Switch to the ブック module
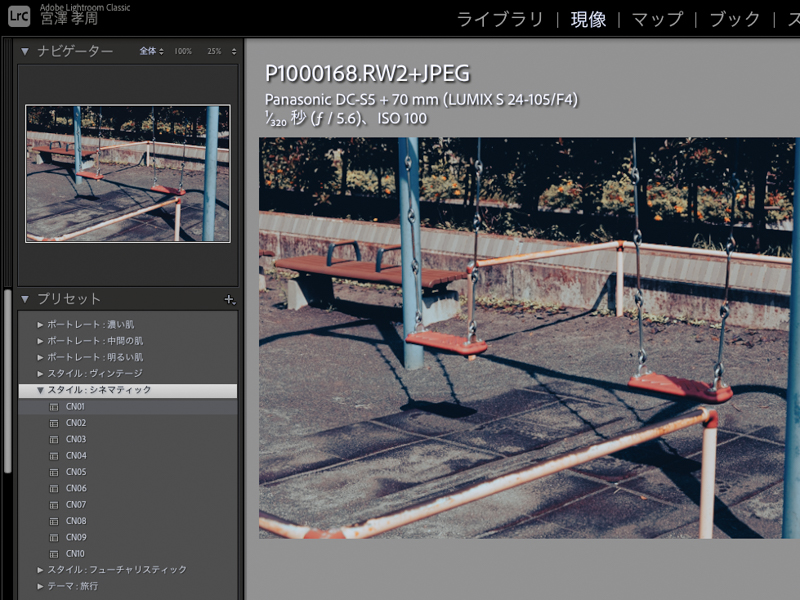 [735, 19]
